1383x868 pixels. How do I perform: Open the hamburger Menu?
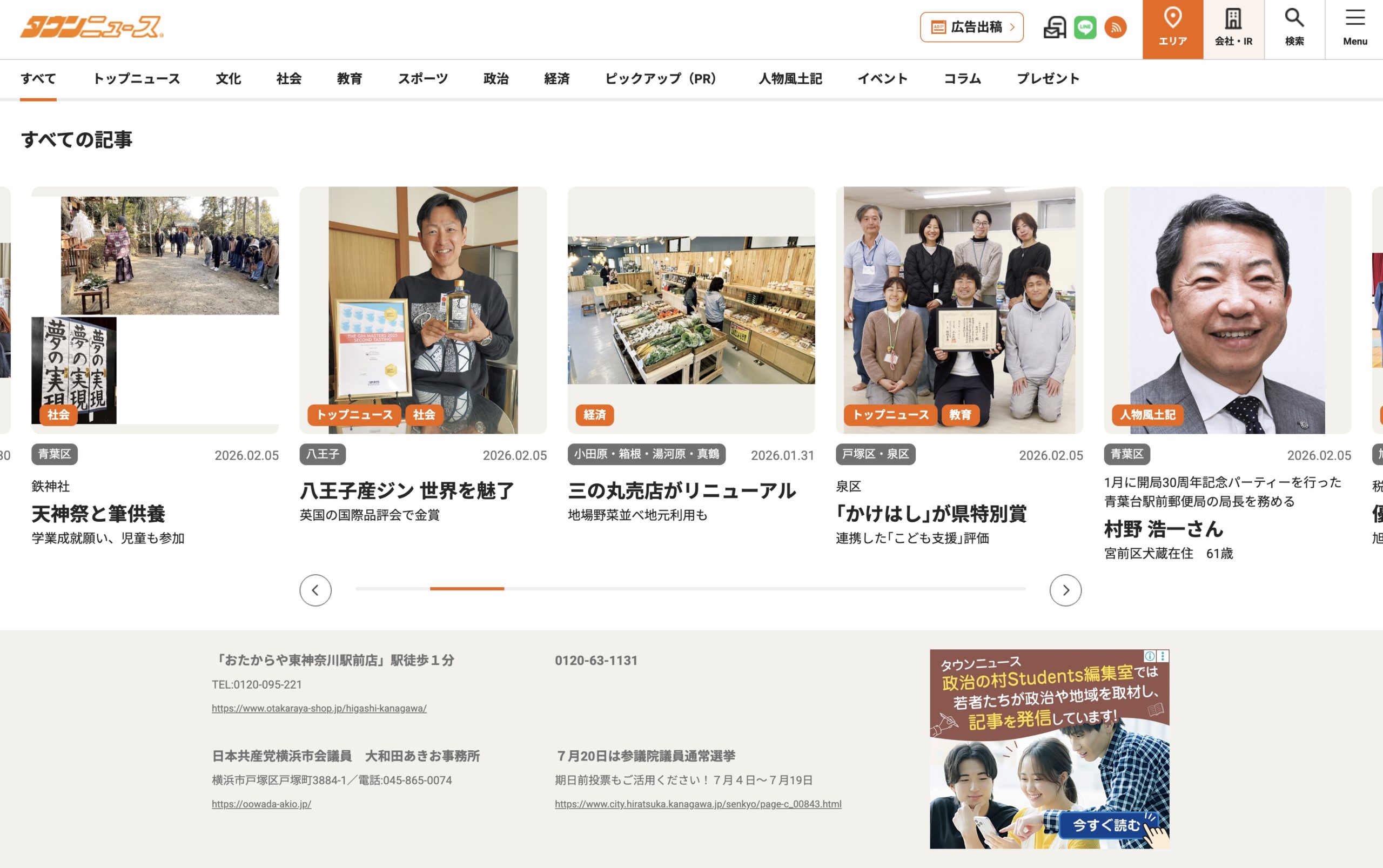coord(1354,29)
